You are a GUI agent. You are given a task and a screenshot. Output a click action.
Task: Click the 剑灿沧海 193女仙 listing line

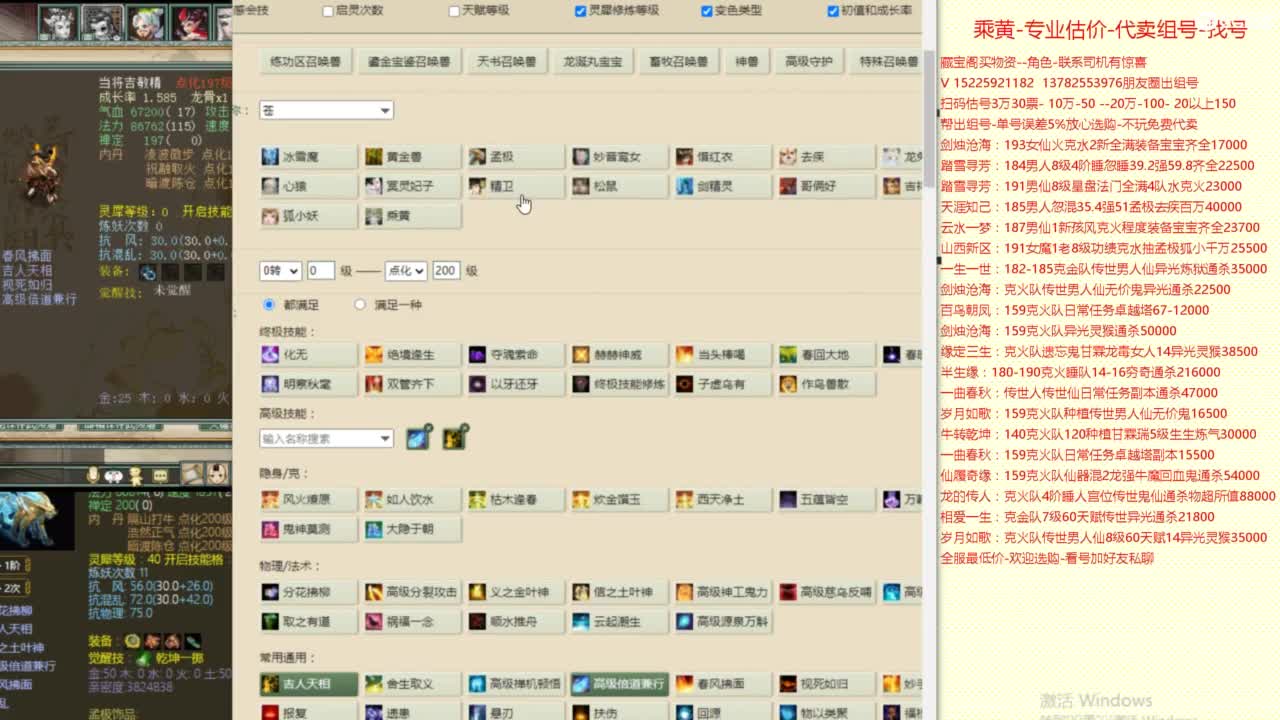click(1093, 145)
